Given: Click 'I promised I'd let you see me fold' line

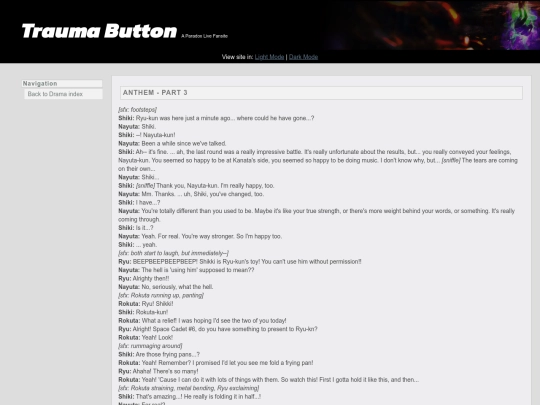Looking at the screenshot, I should [216, 363].
